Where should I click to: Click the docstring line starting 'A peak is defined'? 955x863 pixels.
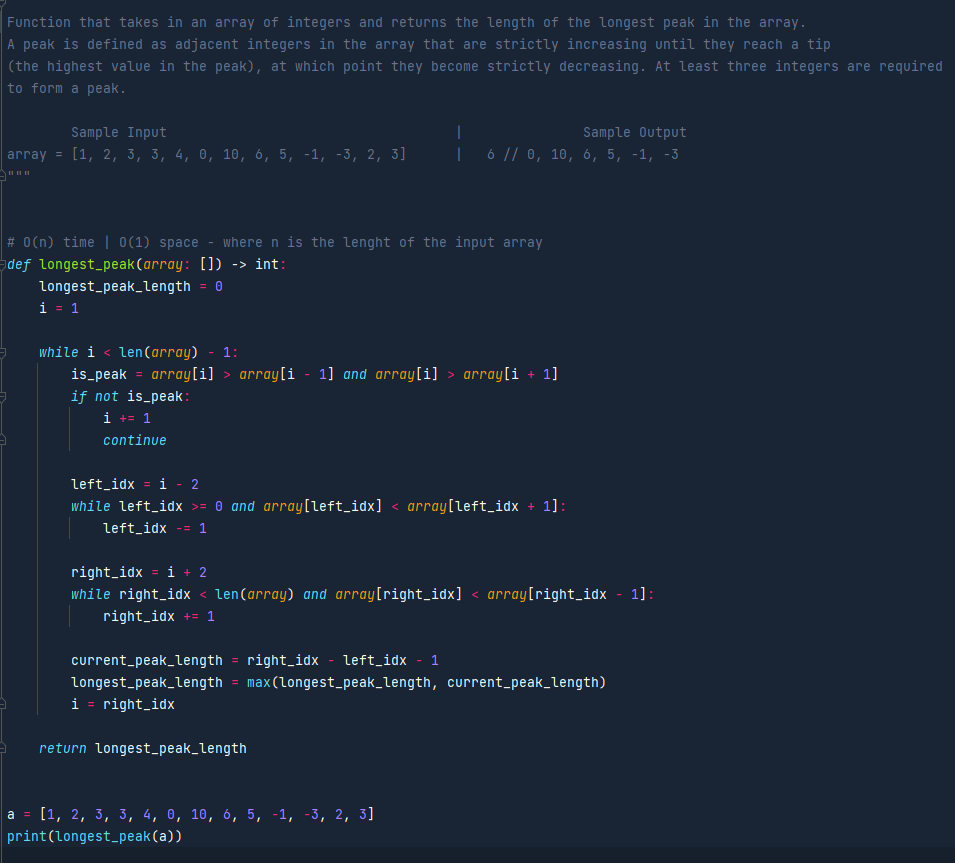pyautogui.click(x=419, y=44)
